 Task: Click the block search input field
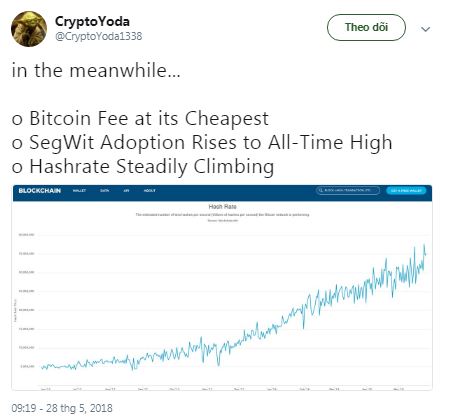pos(348,190)
